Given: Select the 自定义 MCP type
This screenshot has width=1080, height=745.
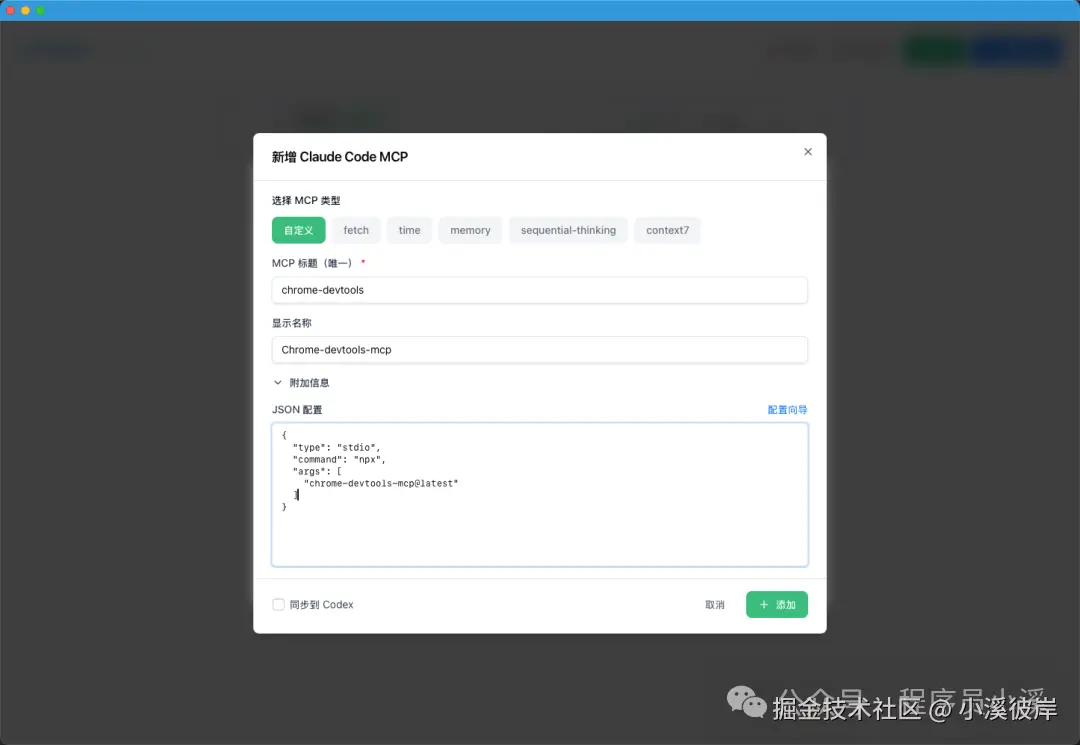Looking at the screenshot, I should [x=298, y=230].
